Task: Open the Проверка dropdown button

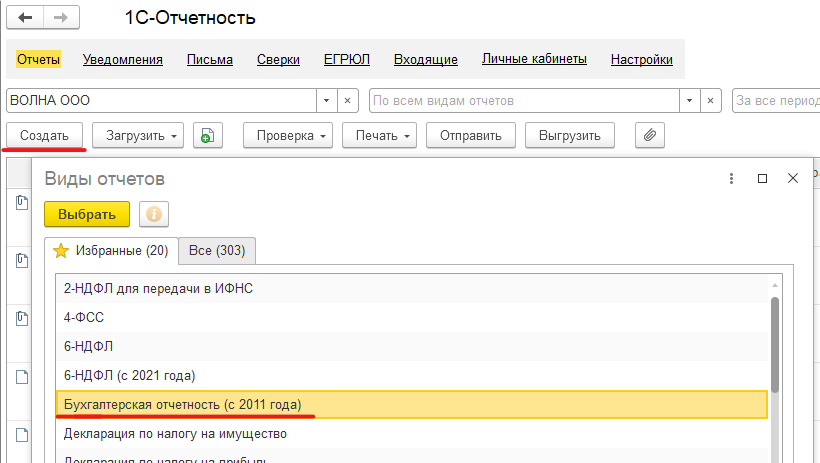Action: point(288,135)
